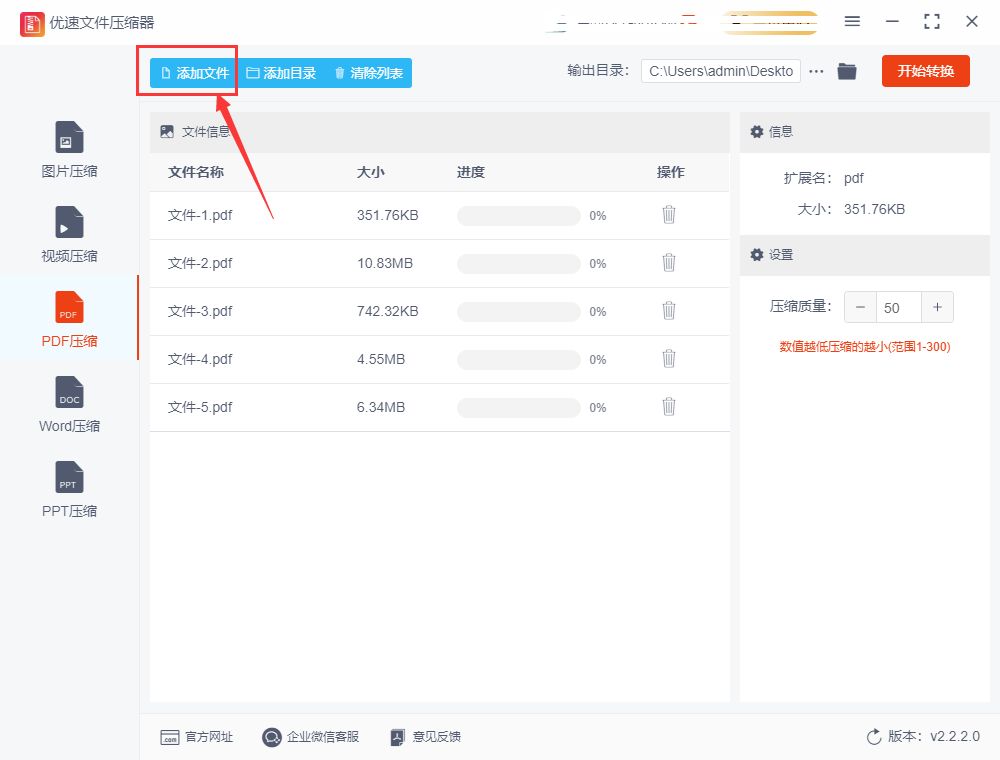1000x760 pixels.
Task: Delete 文件-1.pdf using its trash icon
Action: pos(669,215)
